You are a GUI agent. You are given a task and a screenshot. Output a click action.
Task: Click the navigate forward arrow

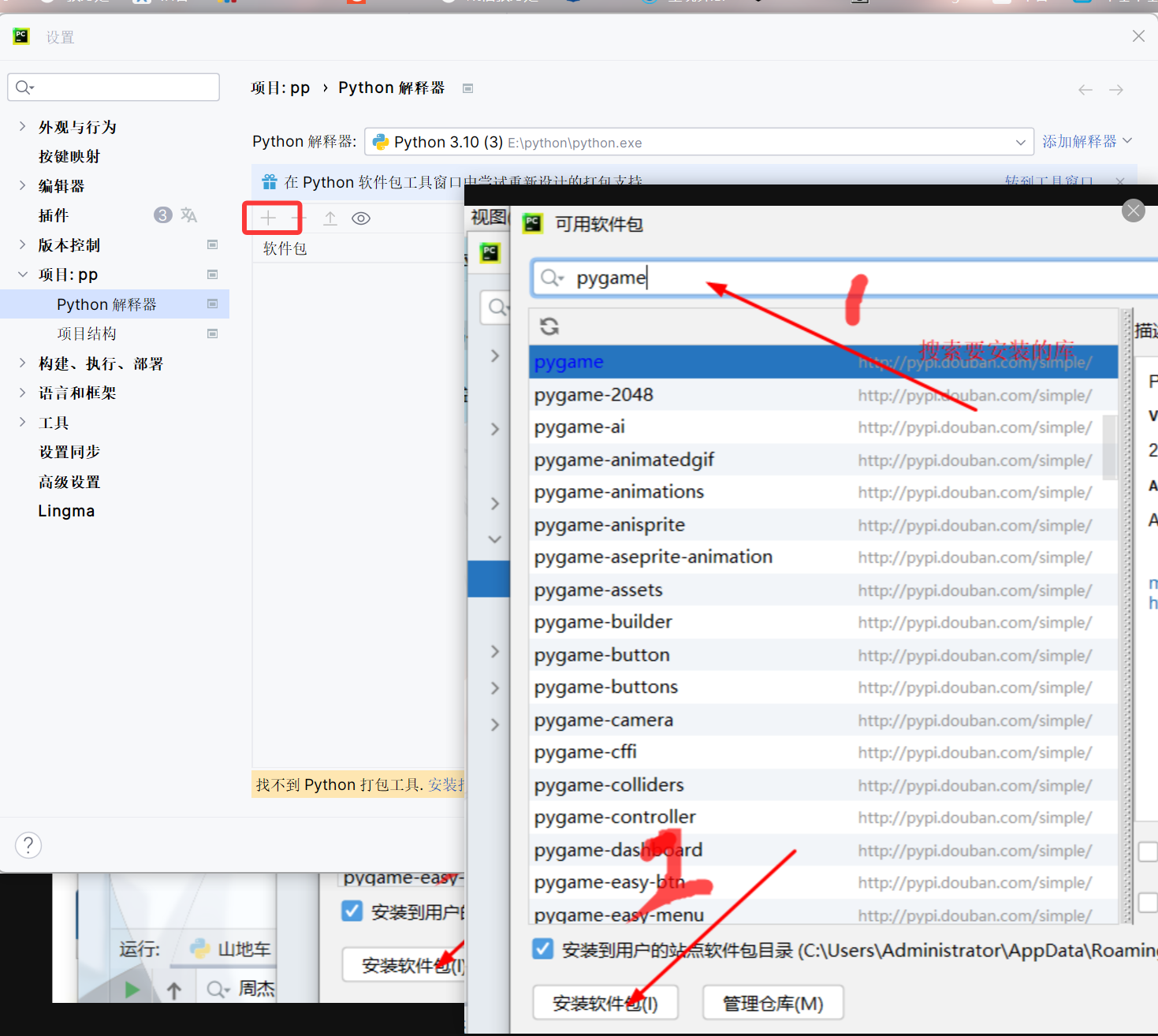[1116, 90]
